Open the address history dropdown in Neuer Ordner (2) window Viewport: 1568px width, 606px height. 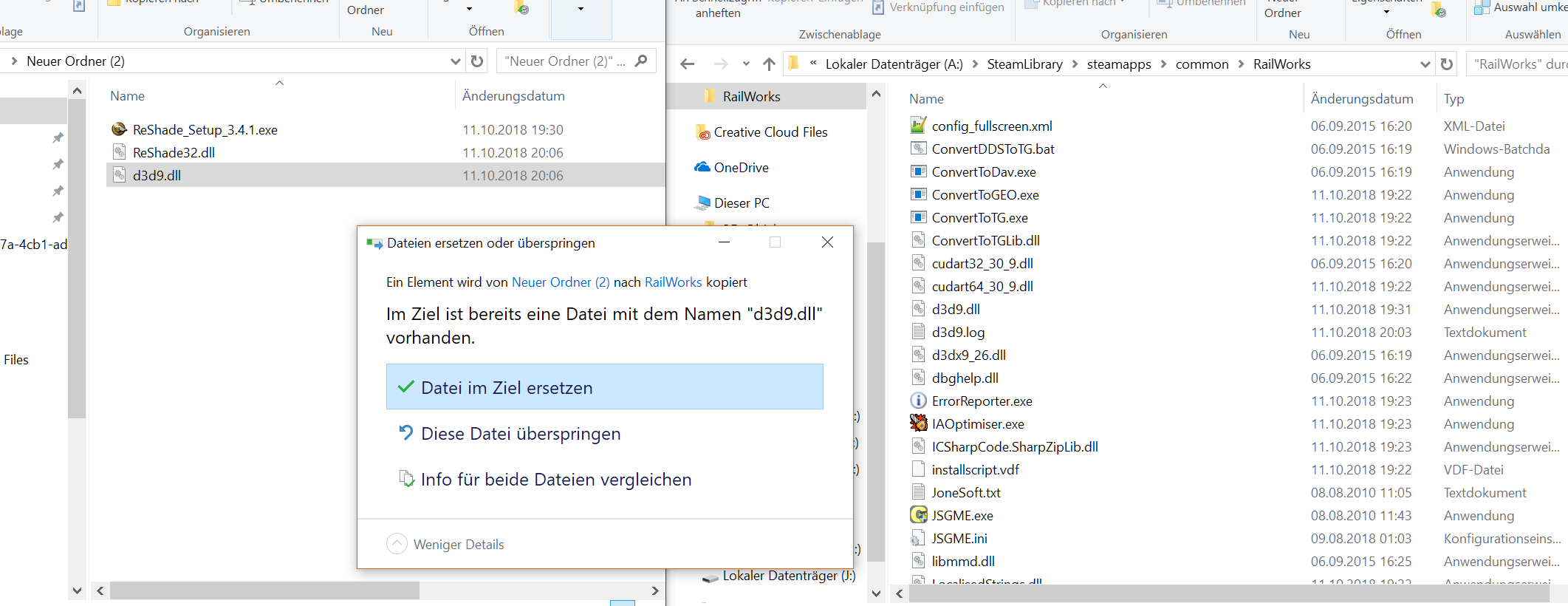click(456, 61)
